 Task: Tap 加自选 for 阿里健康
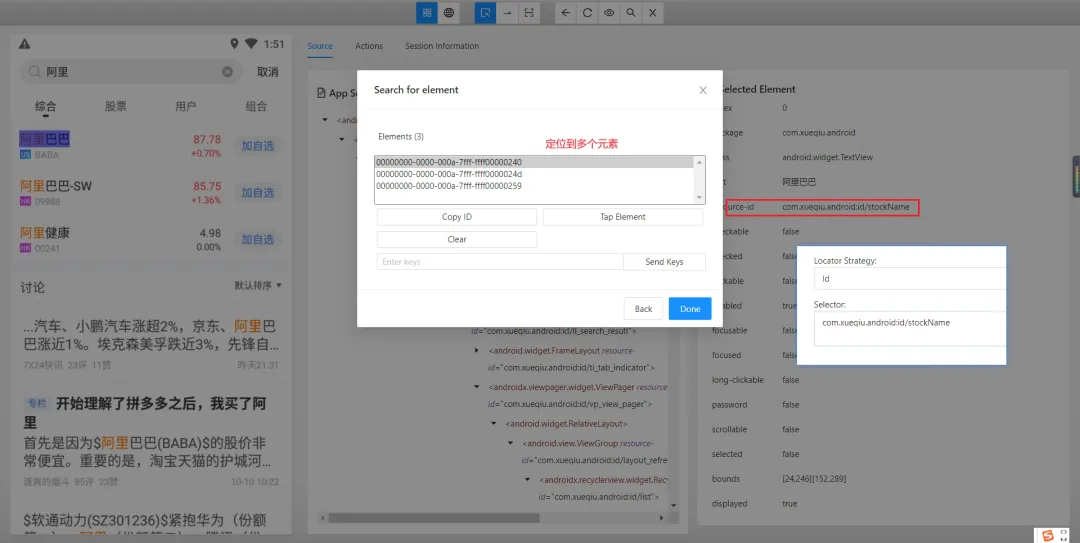(258, 239)
